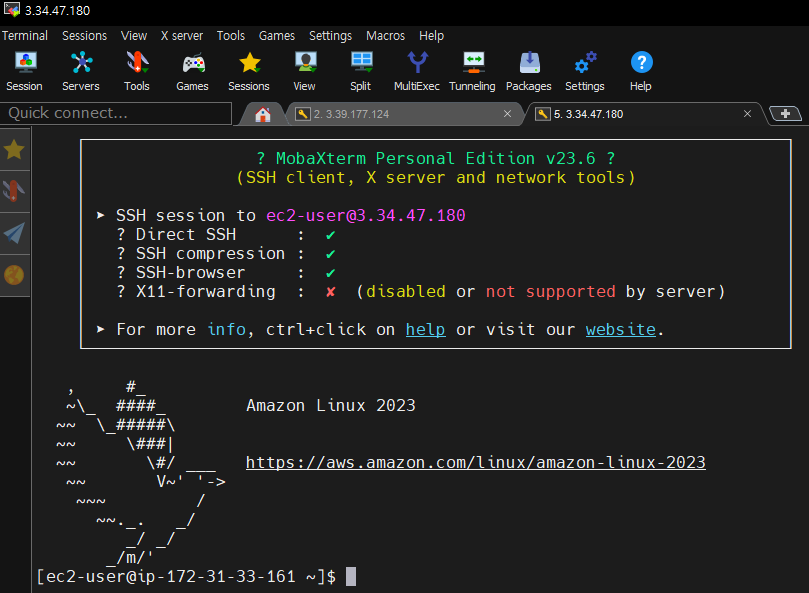Open the Sessions star icon
809x593 pixels.
[x=249, y=71]
